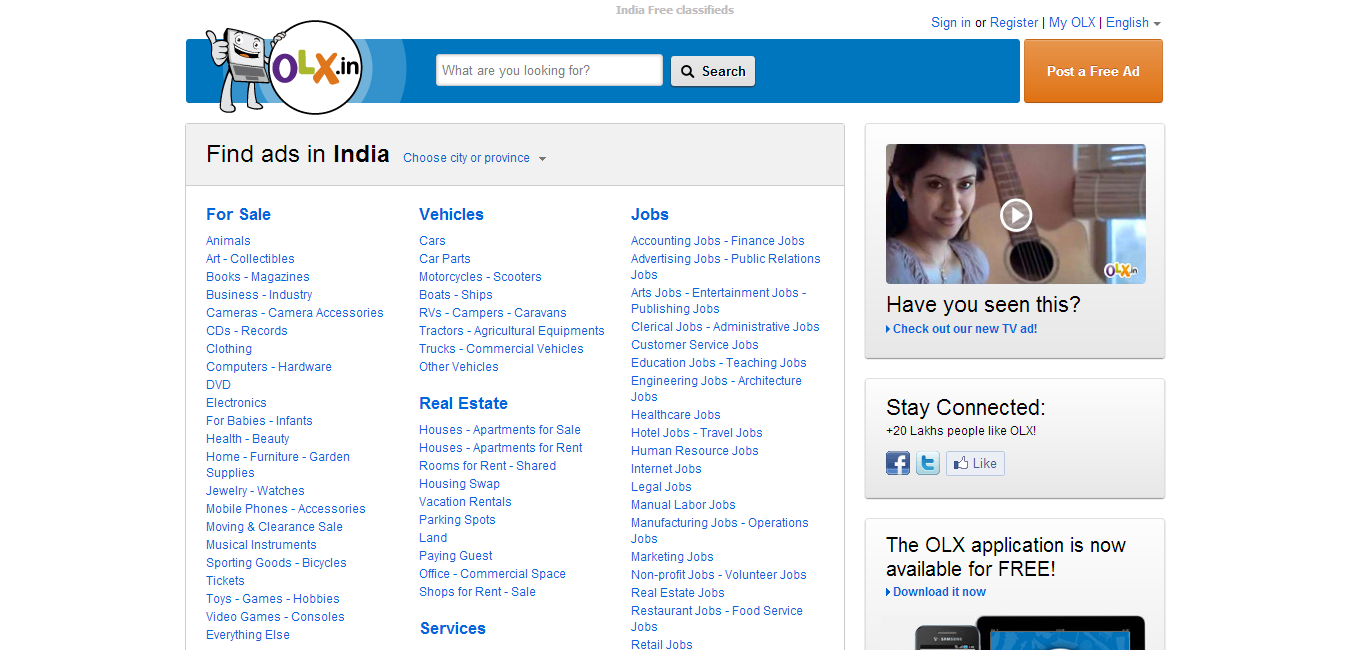Open Trucks - Commercial Vehicles
Viewport: 1349px width, 650px height.
coord(501,349)
